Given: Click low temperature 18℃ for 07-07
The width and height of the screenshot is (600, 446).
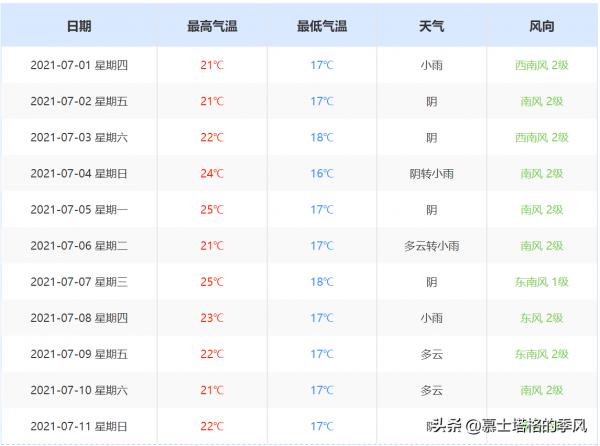Looking at the screenshot, I should pos(322,282).
